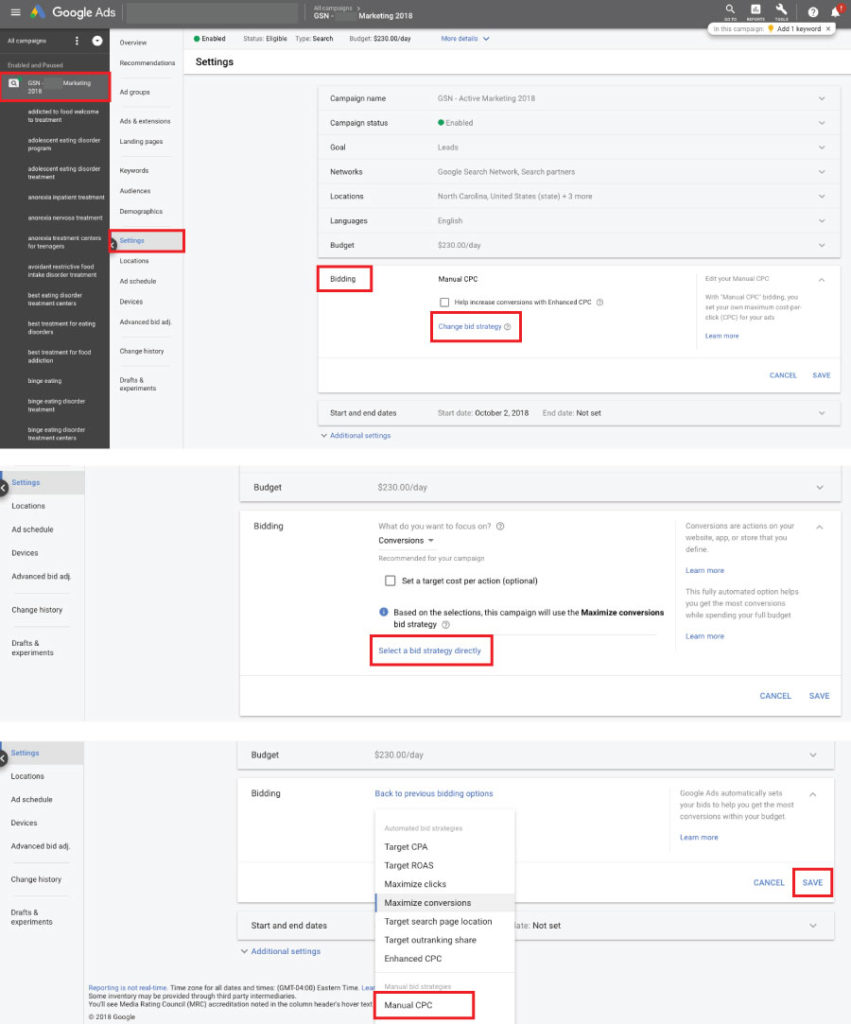Viewport: 851px width, 1024px height.
Task: Open Landing pages in navigation
Action: tap(141, 142)
